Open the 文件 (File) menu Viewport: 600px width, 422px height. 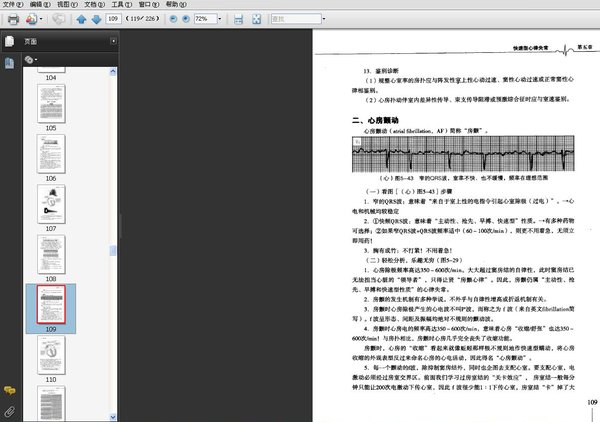13,4
